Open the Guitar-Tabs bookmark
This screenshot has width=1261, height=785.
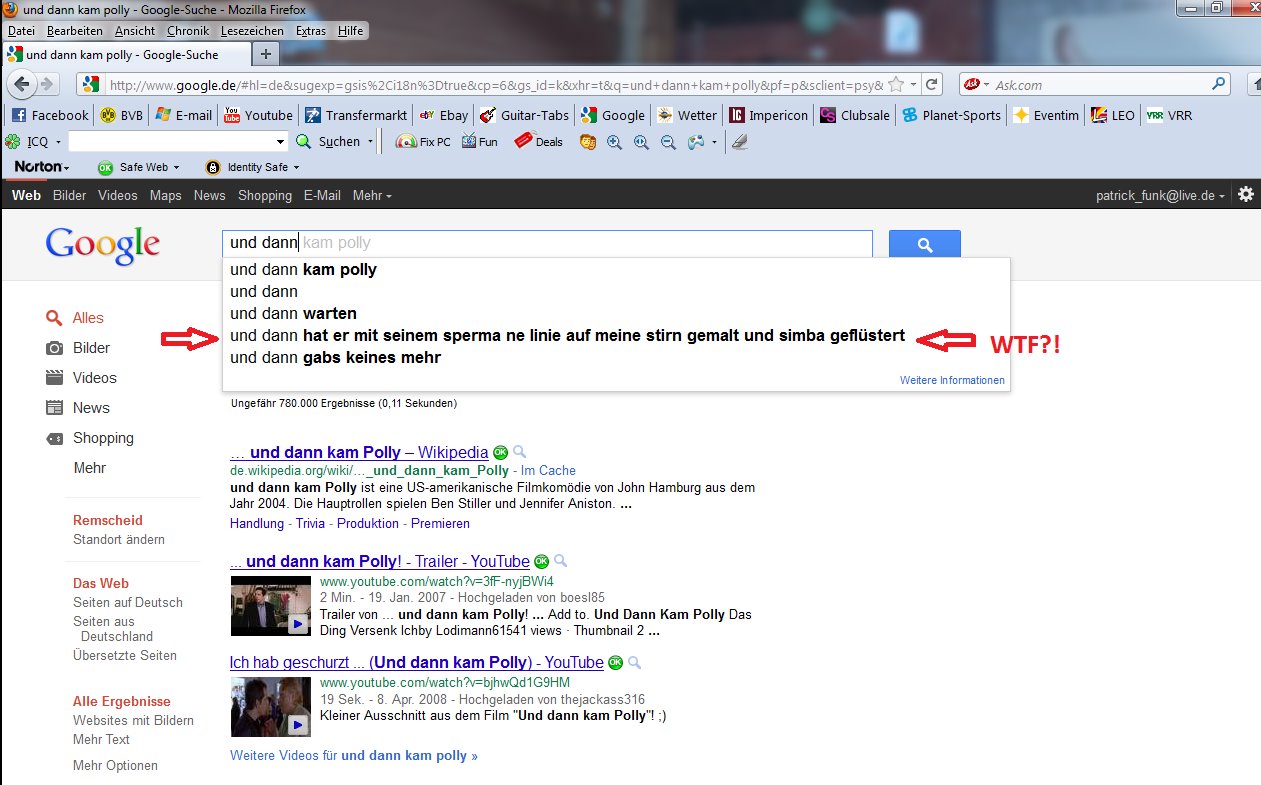524,115
